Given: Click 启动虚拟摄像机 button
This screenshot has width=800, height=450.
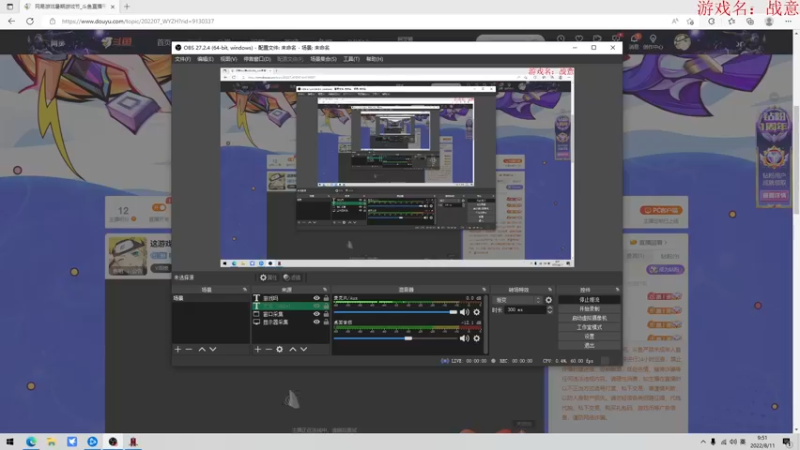Looking at the screenshot, I should 589,318.
